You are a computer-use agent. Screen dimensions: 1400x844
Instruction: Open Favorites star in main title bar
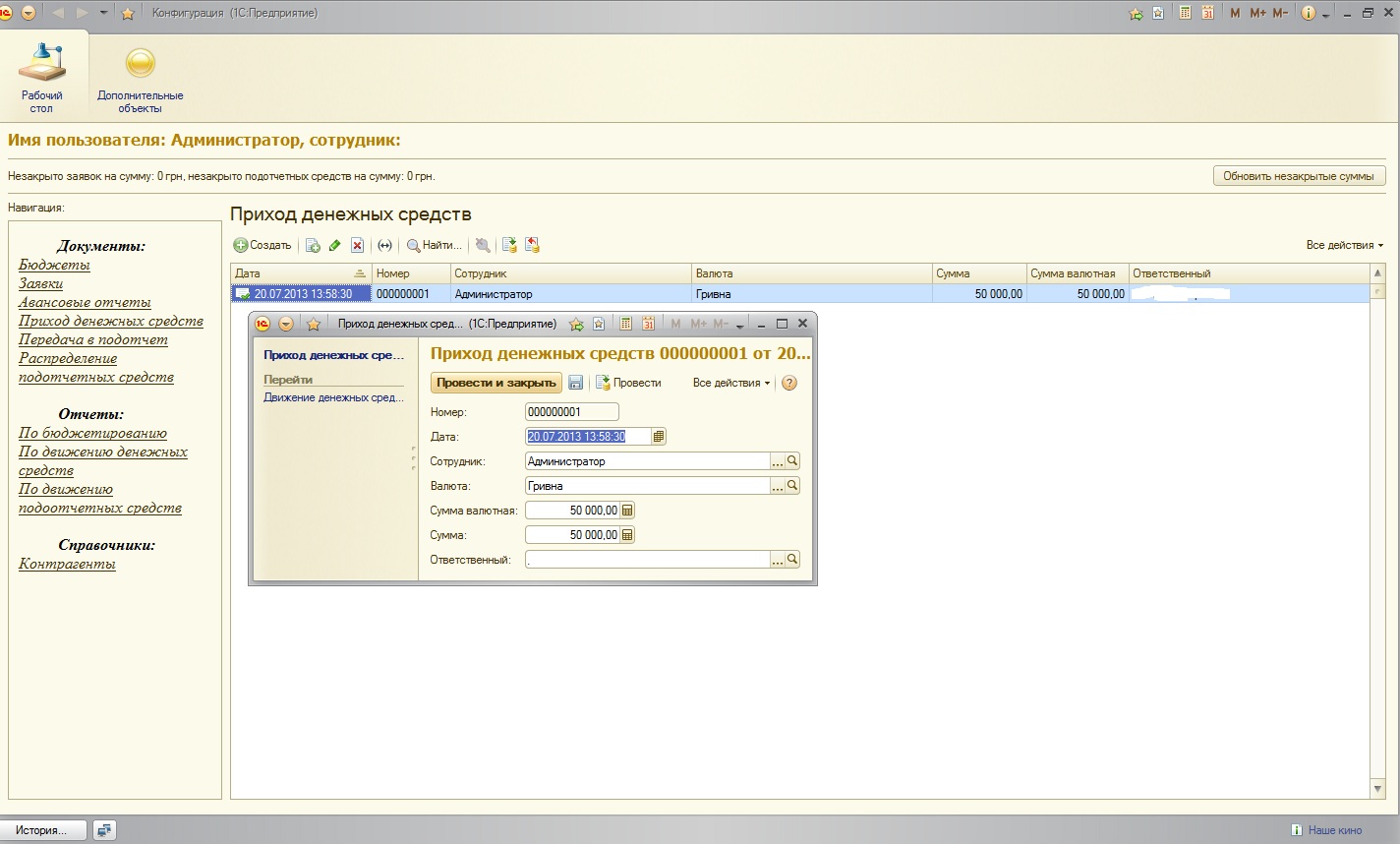click(127, 13)
